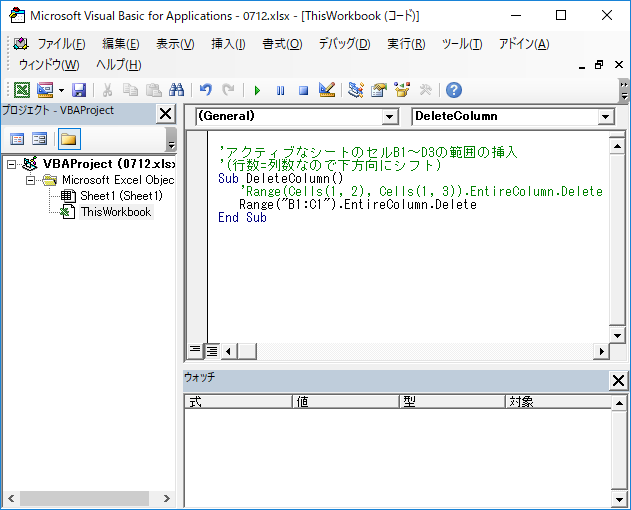Click the Sub DeleteColumn() line
Image resolution: width=631 pixels, height=510 pixels.
pos(280,178)
